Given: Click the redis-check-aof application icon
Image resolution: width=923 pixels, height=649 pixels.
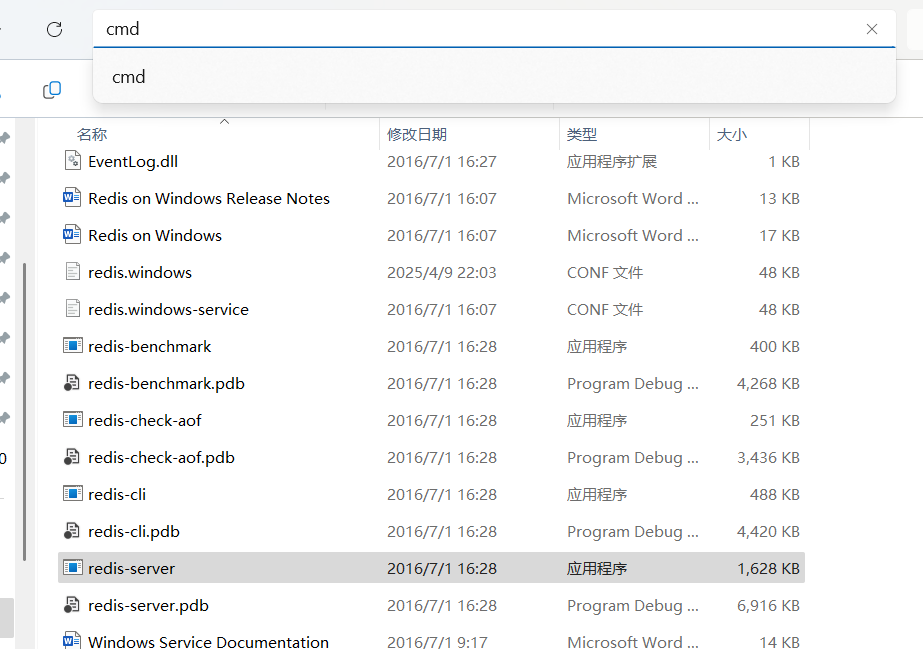Looking at the screenshot, I should [72, 420].
